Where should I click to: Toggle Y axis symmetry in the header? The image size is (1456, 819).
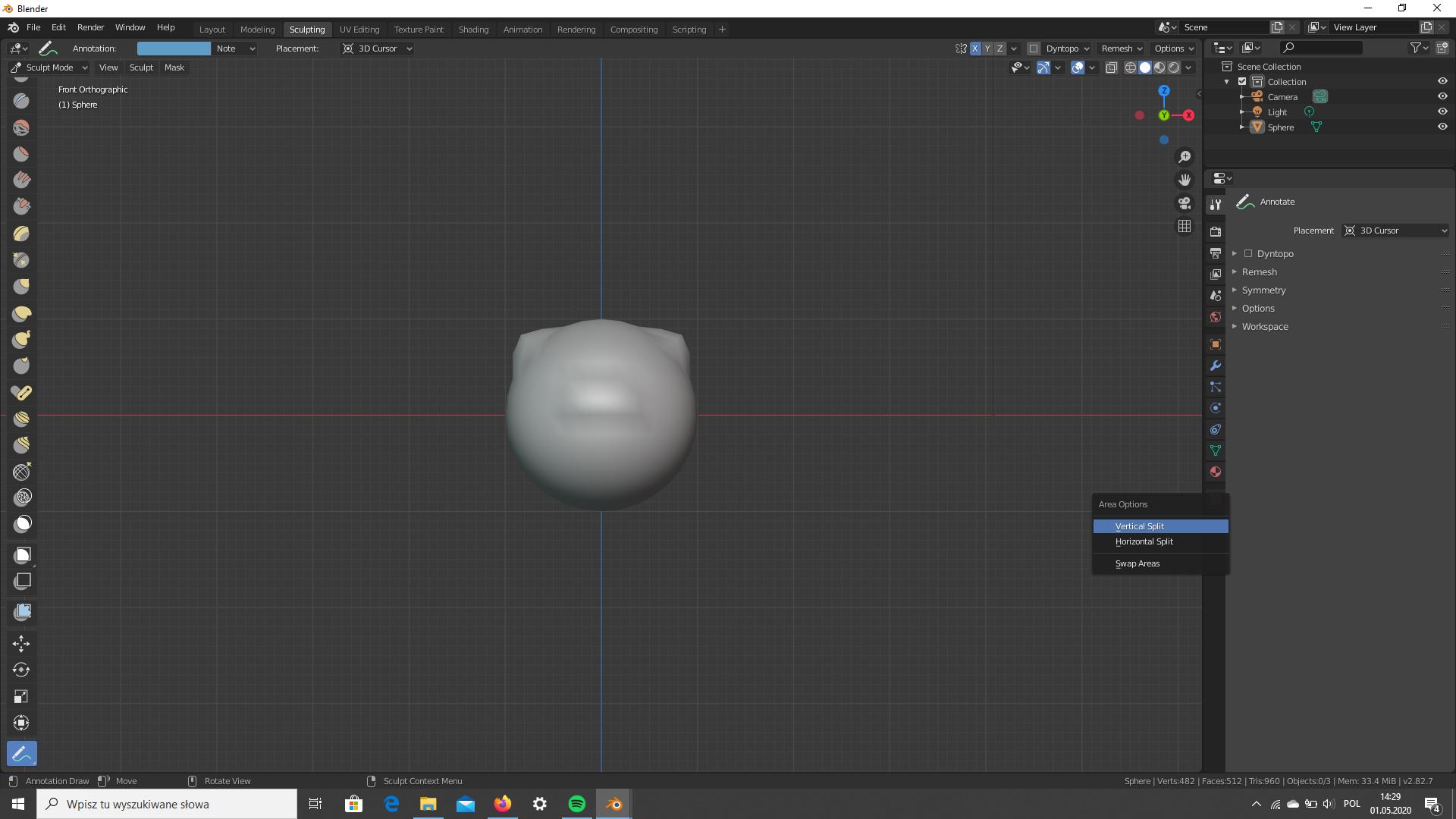pos(987,48)
